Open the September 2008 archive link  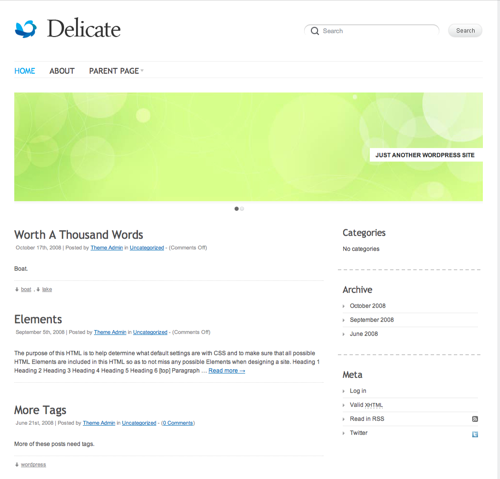(x=372, y=320)
